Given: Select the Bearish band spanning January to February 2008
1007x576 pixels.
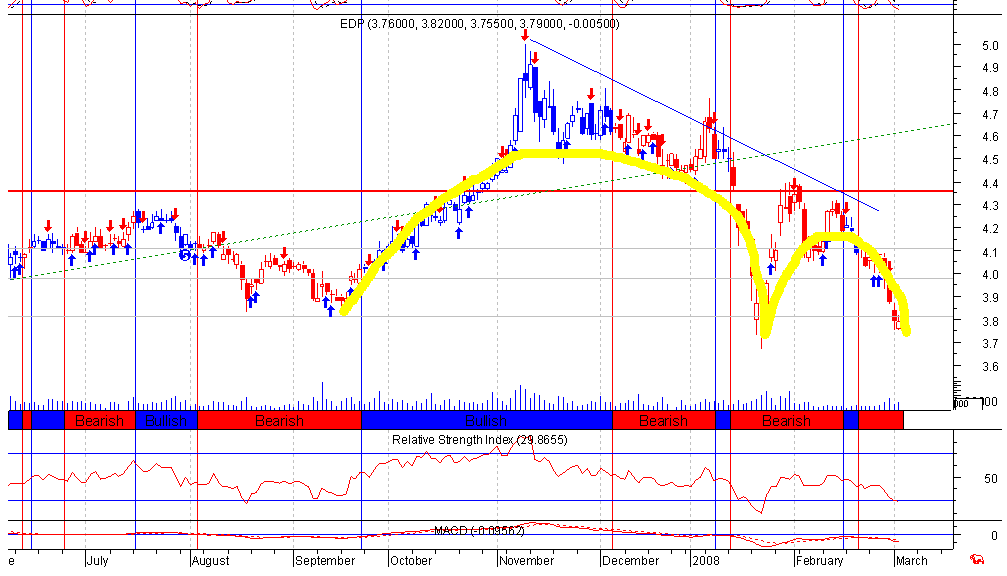Looking at the screenshot, I should click(787, 421).
